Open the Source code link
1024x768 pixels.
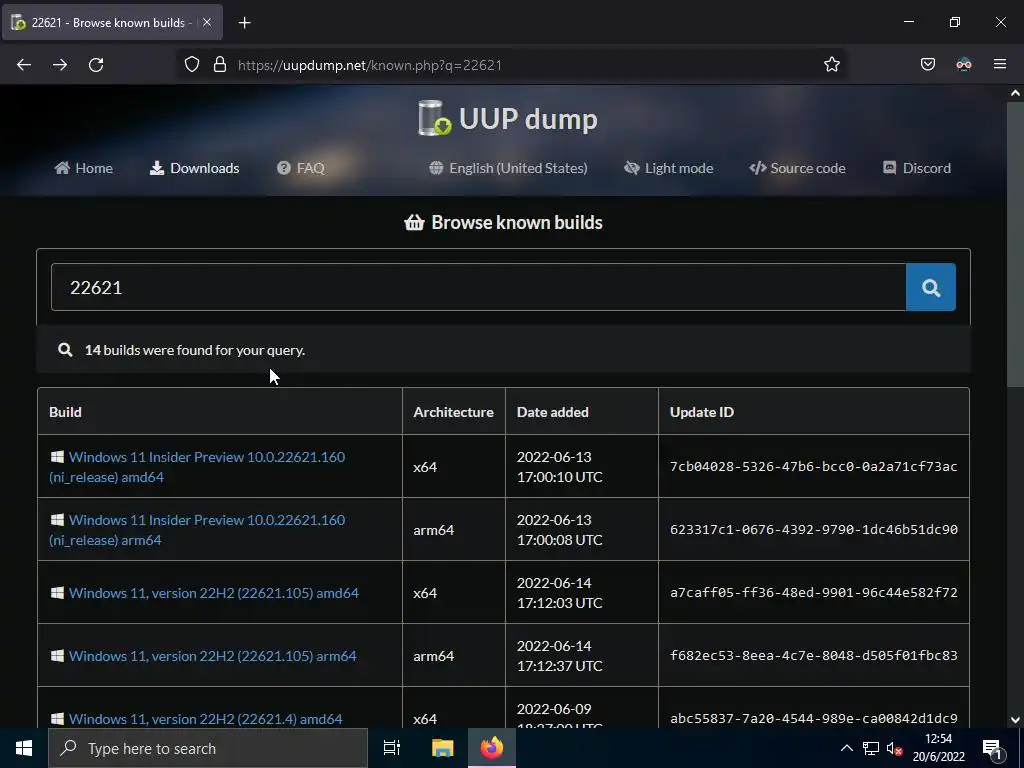coord(797,168)
